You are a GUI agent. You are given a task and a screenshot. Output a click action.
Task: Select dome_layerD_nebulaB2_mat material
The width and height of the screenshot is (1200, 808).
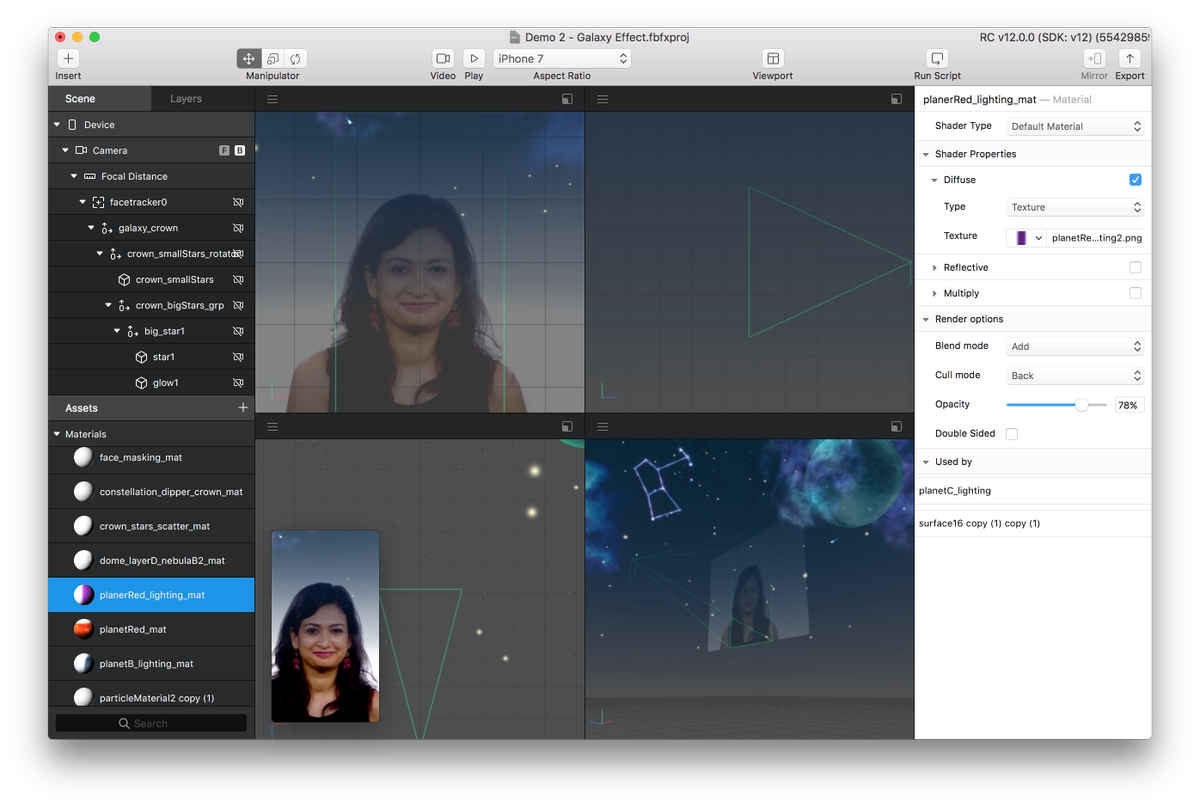(151, 561)
